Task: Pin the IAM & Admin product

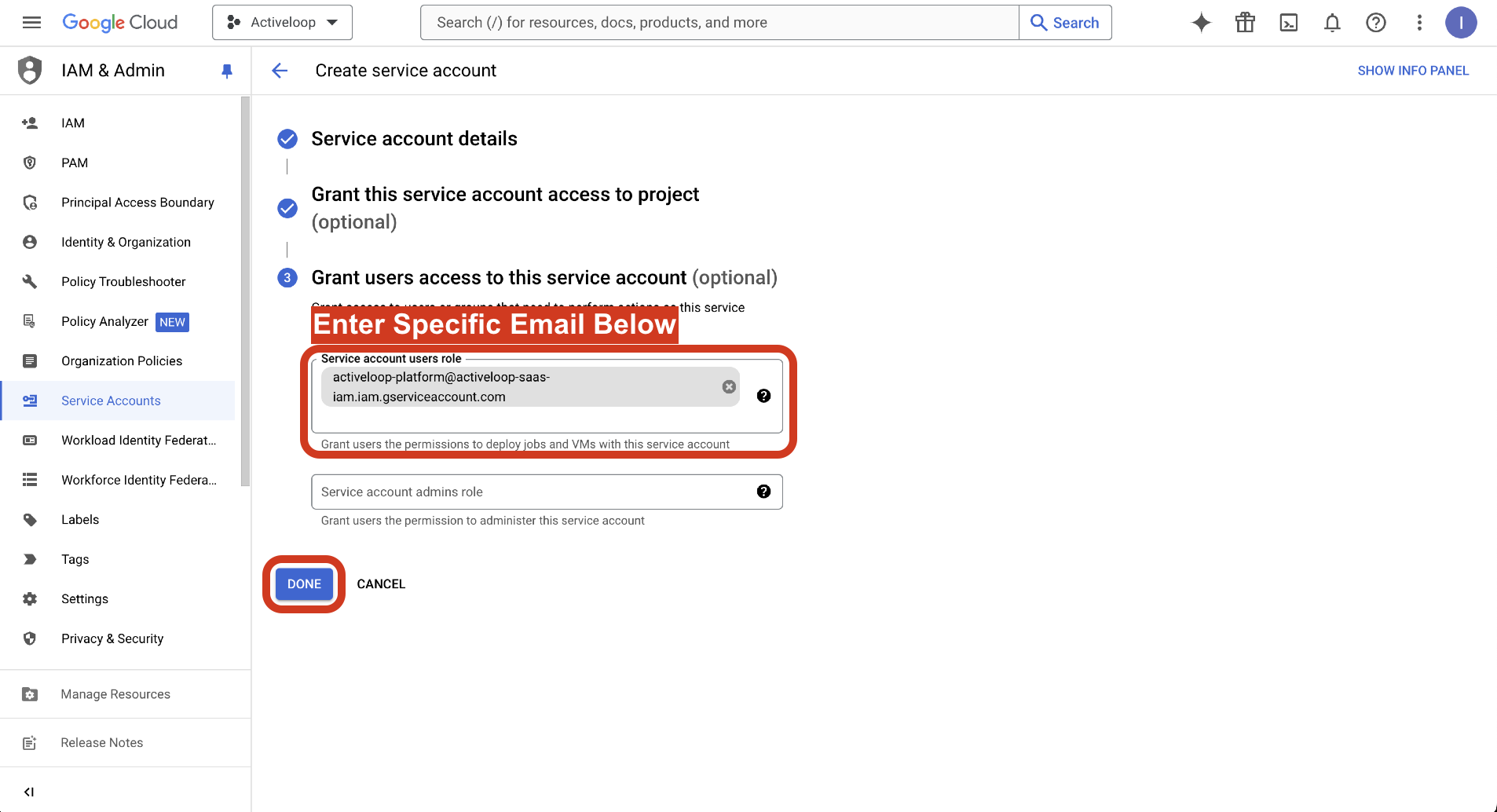Action: (x=227, y=71)
